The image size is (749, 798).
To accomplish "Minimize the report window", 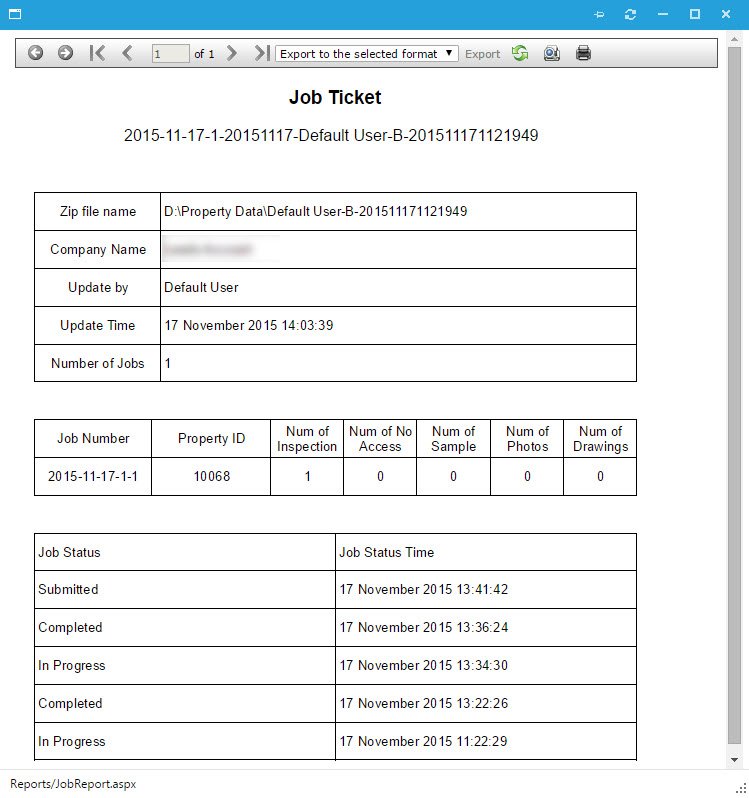I will 662,14.
